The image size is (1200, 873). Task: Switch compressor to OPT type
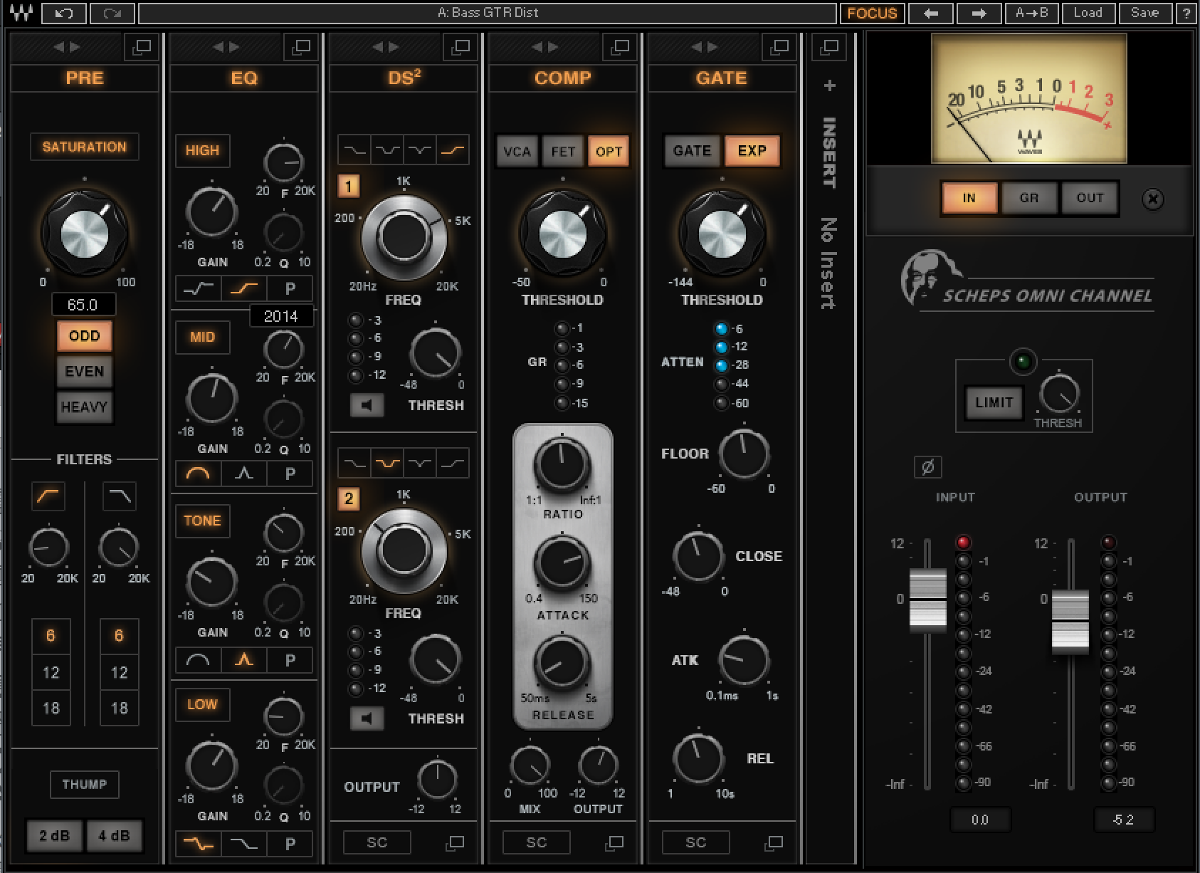608,151
